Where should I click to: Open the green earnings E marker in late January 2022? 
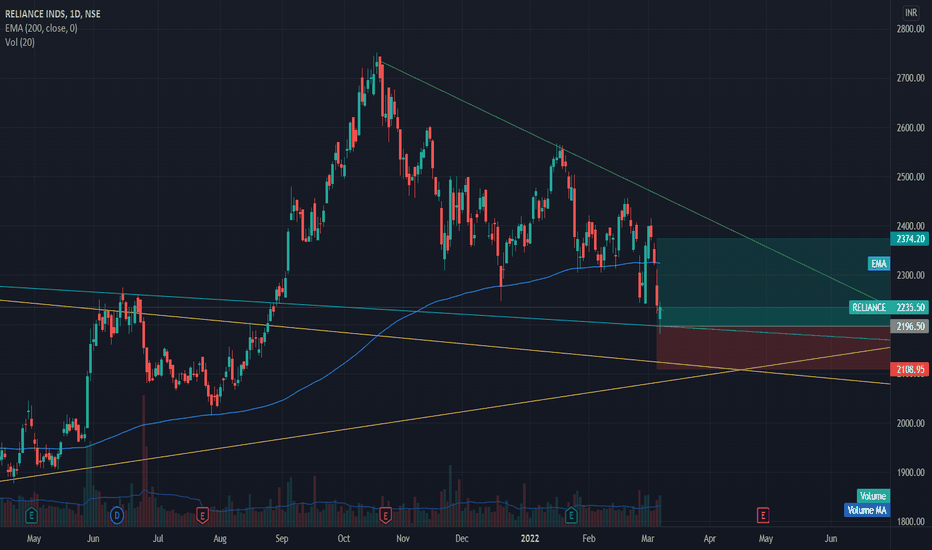[x=571, y=516]
